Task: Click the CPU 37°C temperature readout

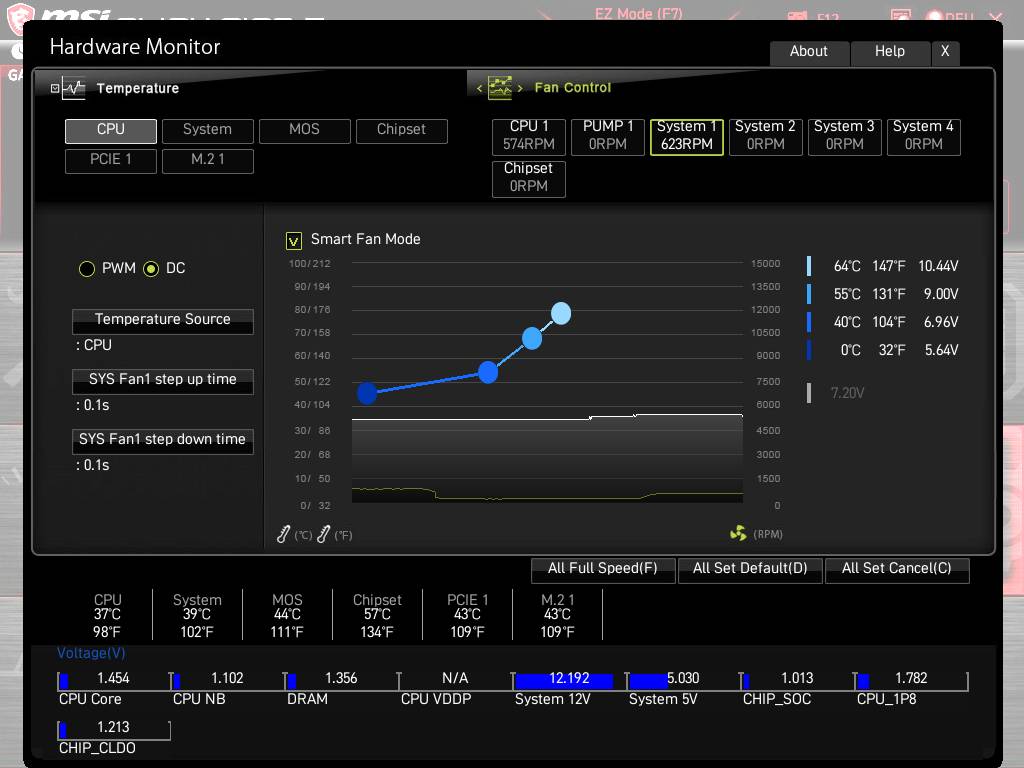Action: pyautogui.click(x=107, y=615)
